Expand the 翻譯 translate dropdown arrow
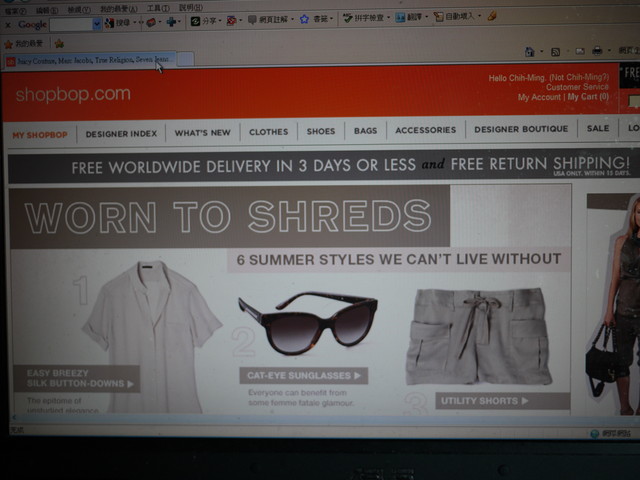The image size is (640, 480). click(427, 17)
